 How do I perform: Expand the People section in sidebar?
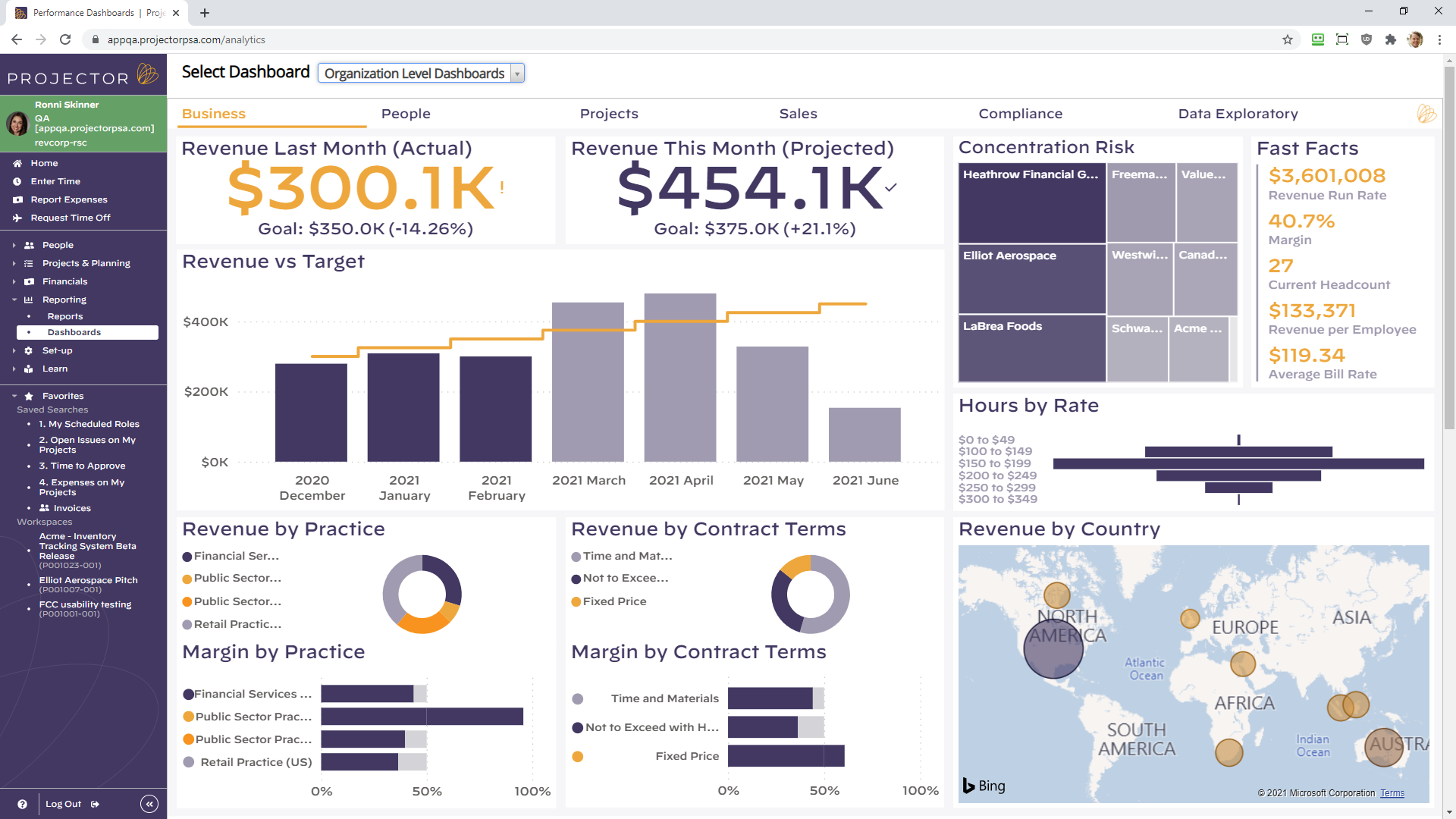14,244
